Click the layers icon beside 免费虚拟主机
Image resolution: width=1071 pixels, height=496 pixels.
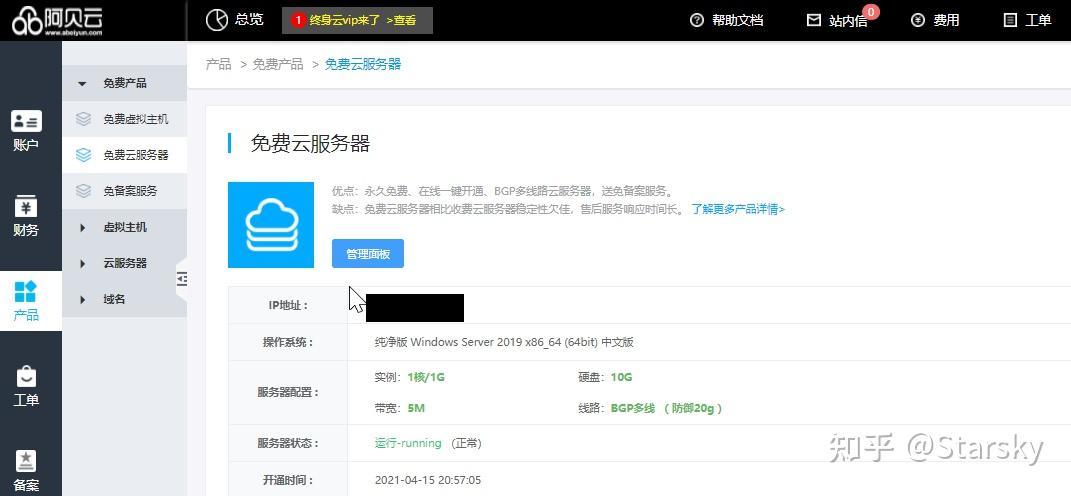tap(83, 119)
